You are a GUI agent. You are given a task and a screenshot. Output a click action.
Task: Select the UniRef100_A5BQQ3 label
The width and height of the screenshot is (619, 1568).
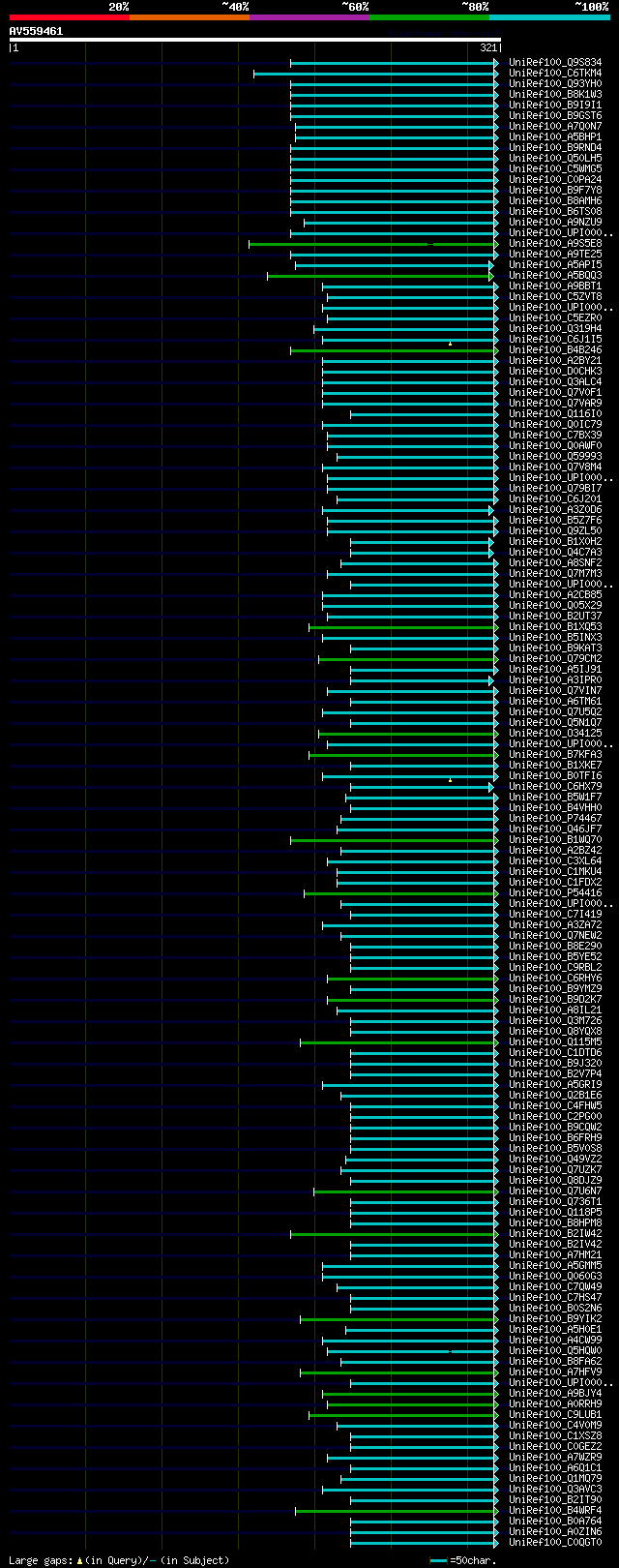click(555, 276)
